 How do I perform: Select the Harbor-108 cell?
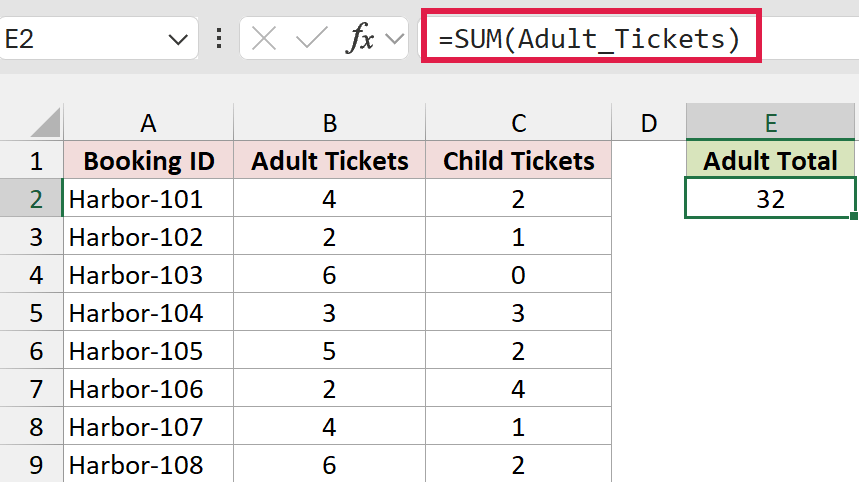[x=148, y=464]
